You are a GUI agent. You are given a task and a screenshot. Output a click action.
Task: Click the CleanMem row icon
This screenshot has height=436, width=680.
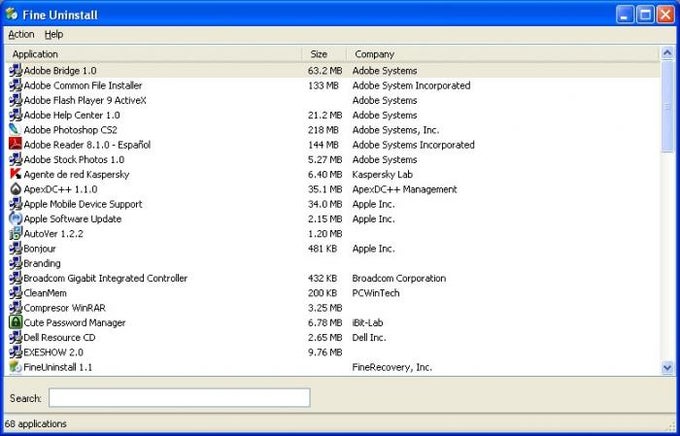coord(16,293)
